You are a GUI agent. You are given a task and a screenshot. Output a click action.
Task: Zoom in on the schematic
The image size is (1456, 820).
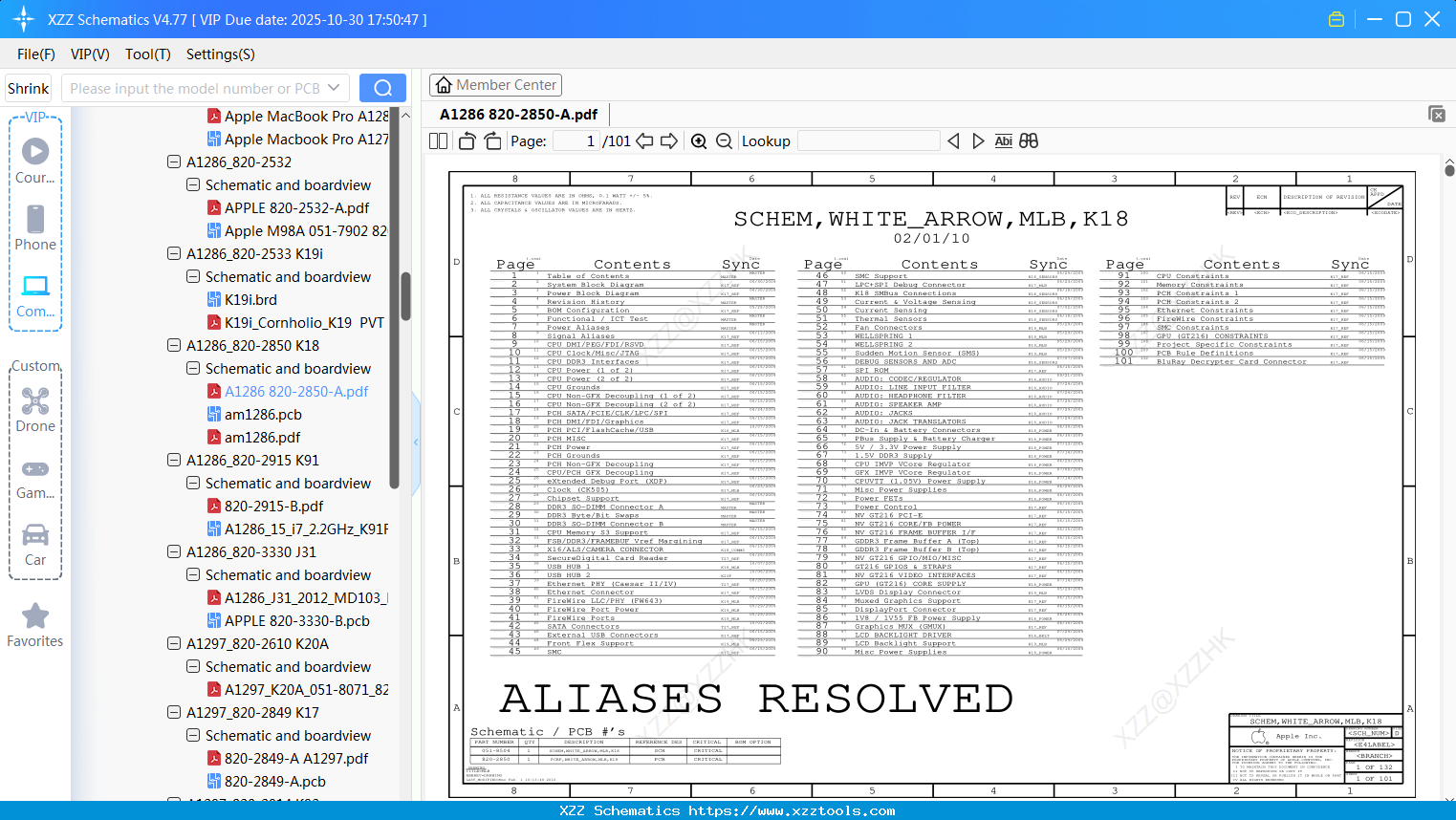pos(699,141)
